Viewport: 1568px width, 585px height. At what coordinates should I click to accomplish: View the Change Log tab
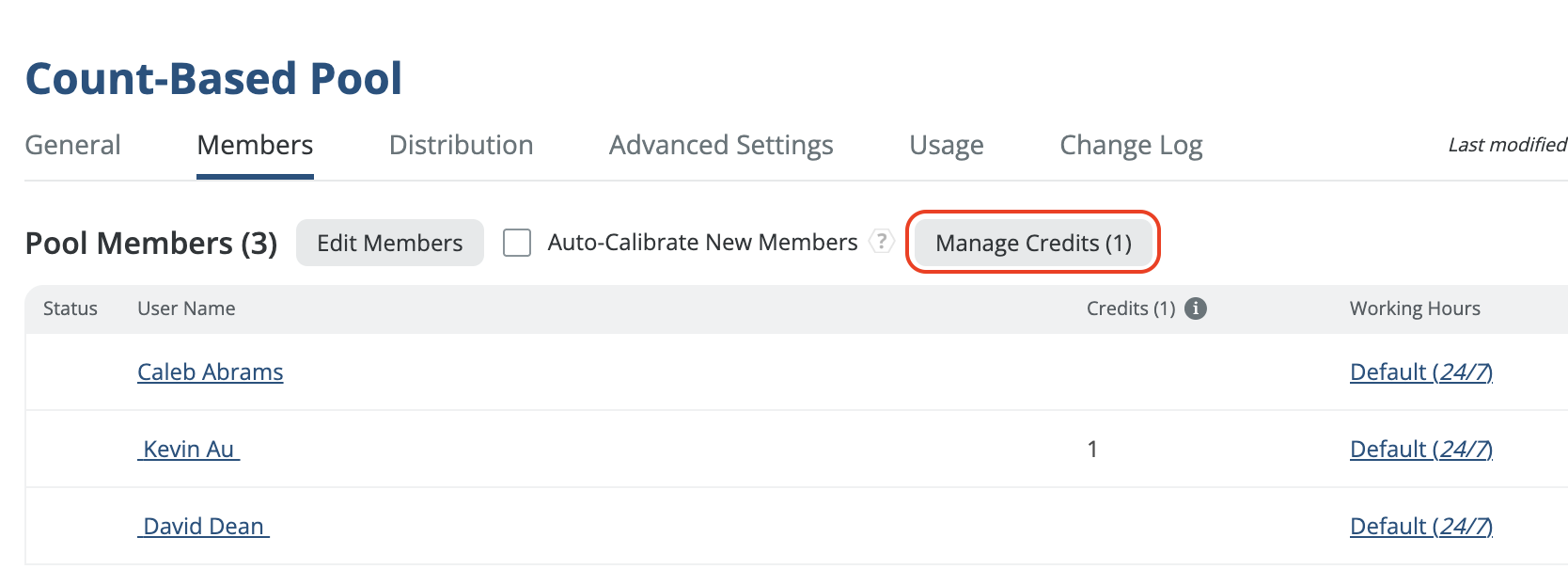pos(1131,145)
